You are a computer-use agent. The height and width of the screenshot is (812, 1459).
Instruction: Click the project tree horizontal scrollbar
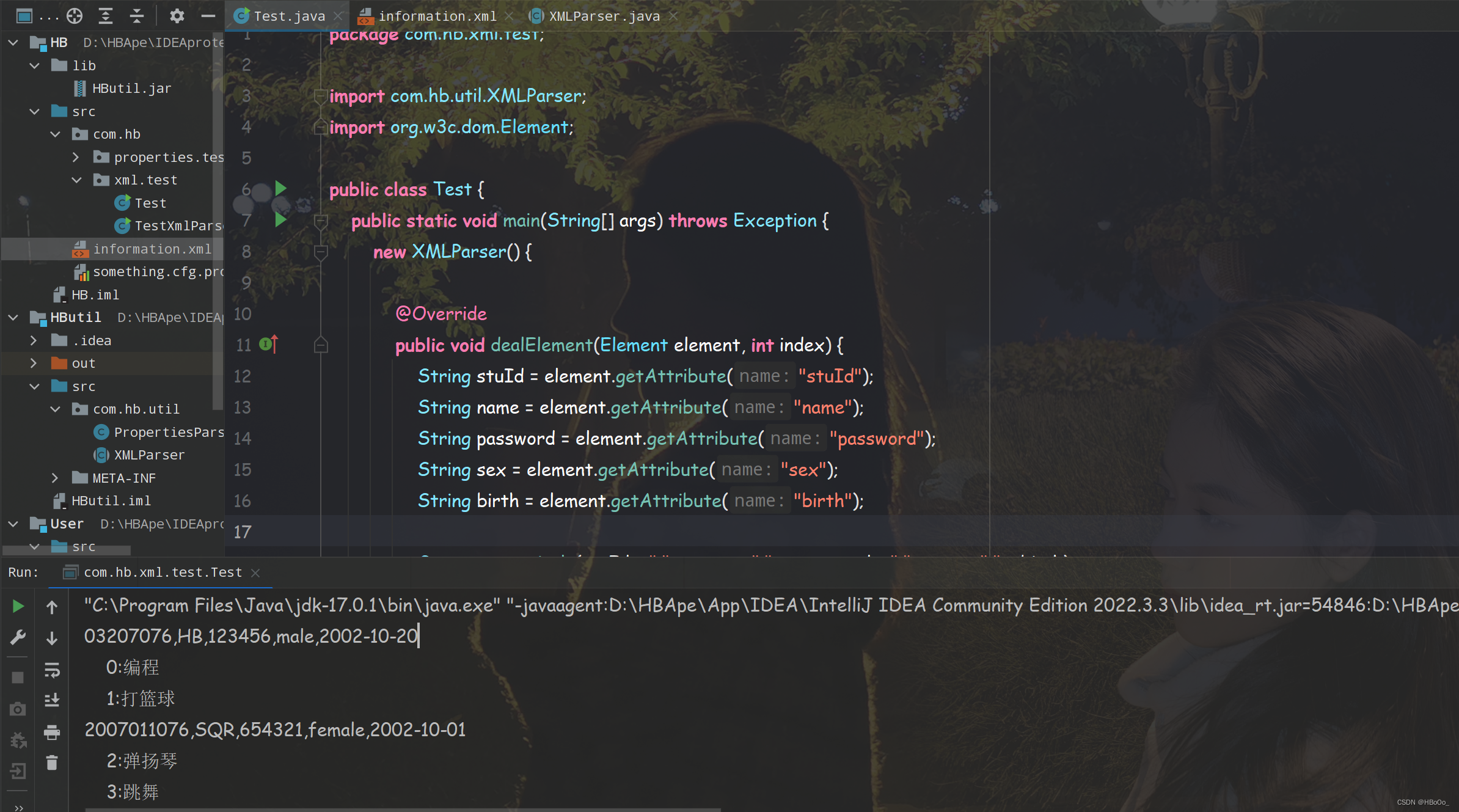tap(67, 550)
